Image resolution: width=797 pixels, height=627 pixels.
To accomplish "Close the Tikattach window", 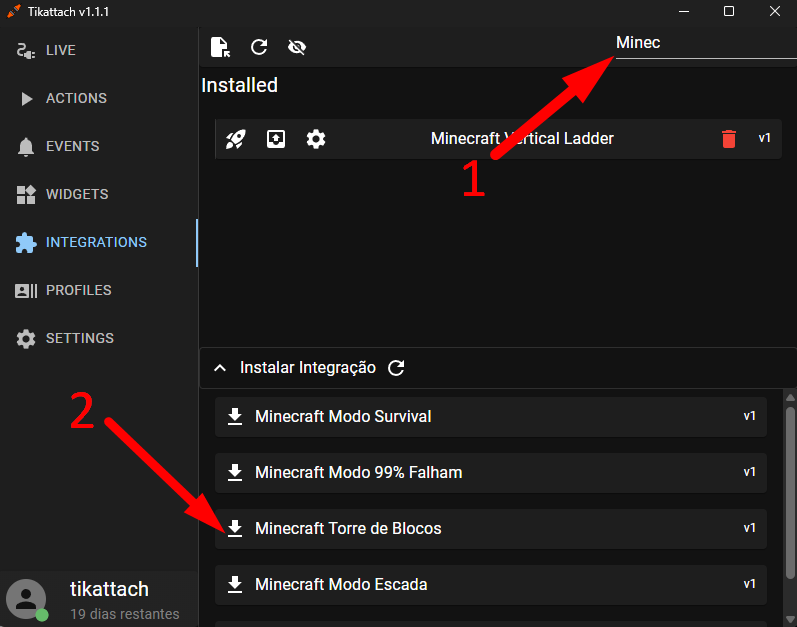I will click(x=775, y=11).
